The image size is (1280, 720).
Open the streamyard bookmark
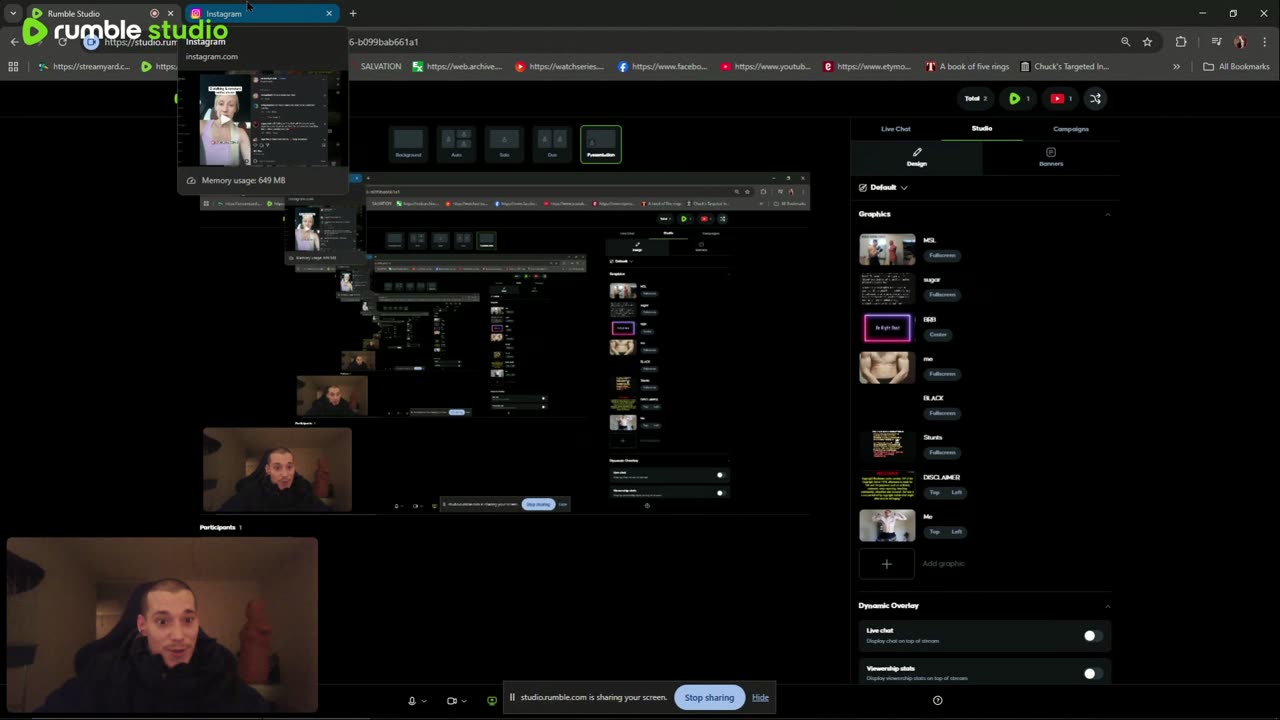pos(83,67)
